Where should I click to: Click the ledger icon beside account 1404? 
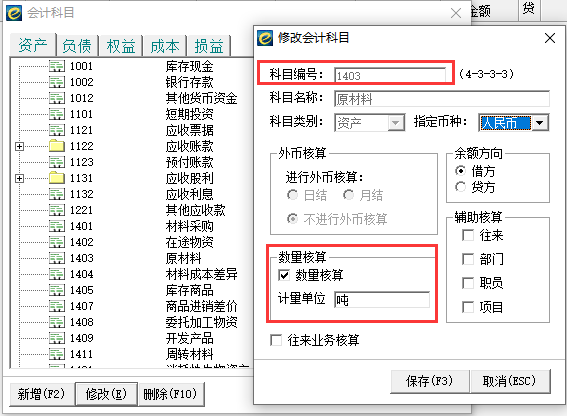click(x=57, y=274)
